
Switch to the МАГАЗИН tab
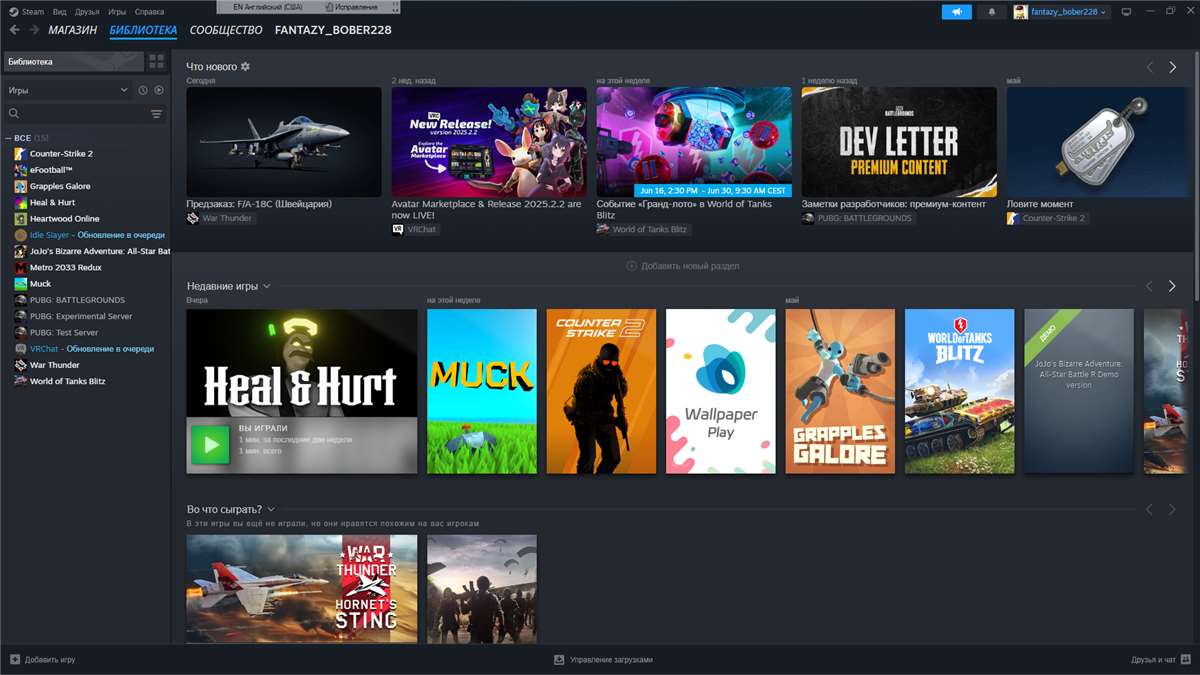73,30
